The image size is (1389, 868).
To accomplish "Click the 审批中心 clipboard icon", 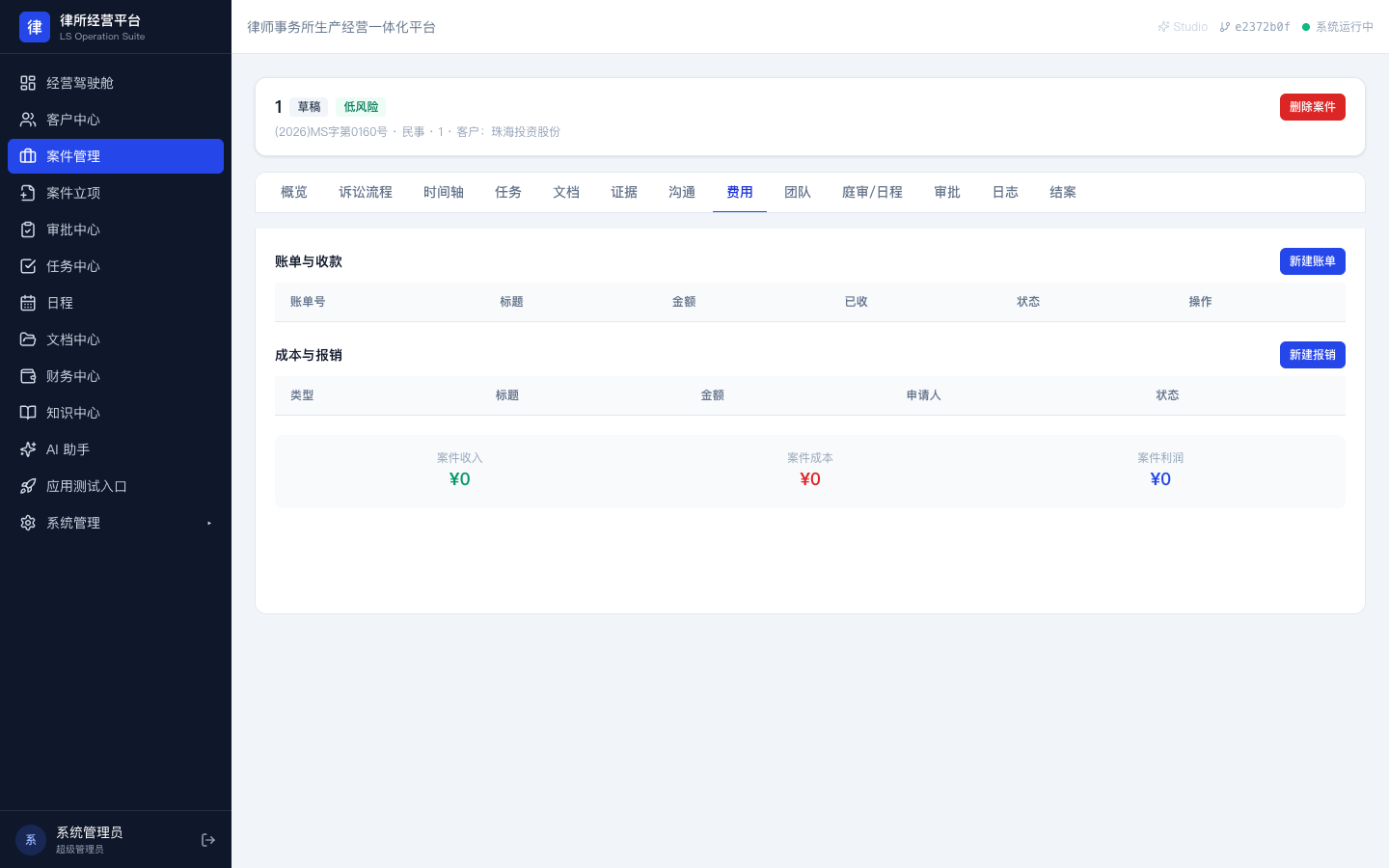I will 28,230.
